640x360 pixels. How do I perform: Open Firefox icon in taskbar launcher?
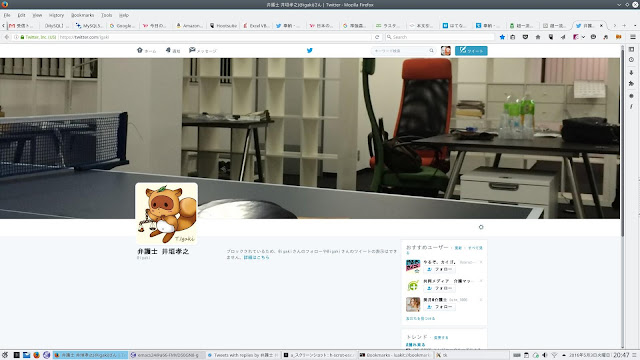click(x=36, y=355)
